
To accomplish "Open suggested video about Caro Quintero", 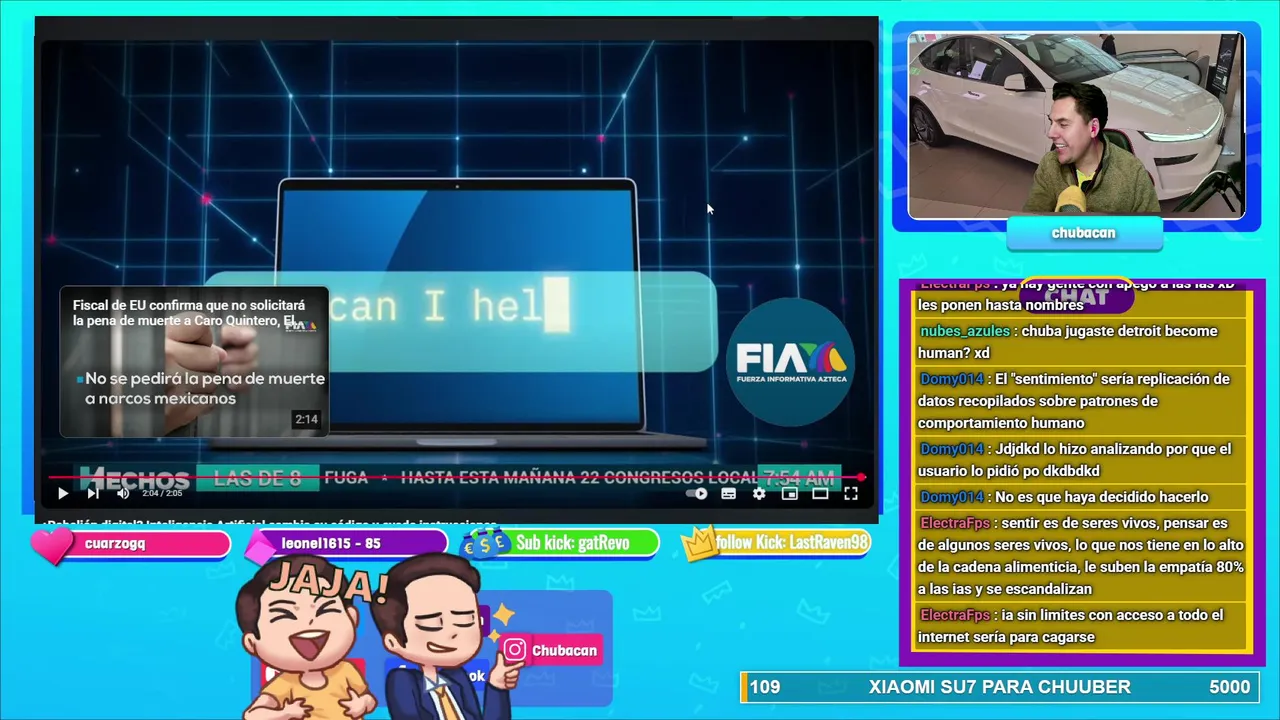I will pos(194,363).
